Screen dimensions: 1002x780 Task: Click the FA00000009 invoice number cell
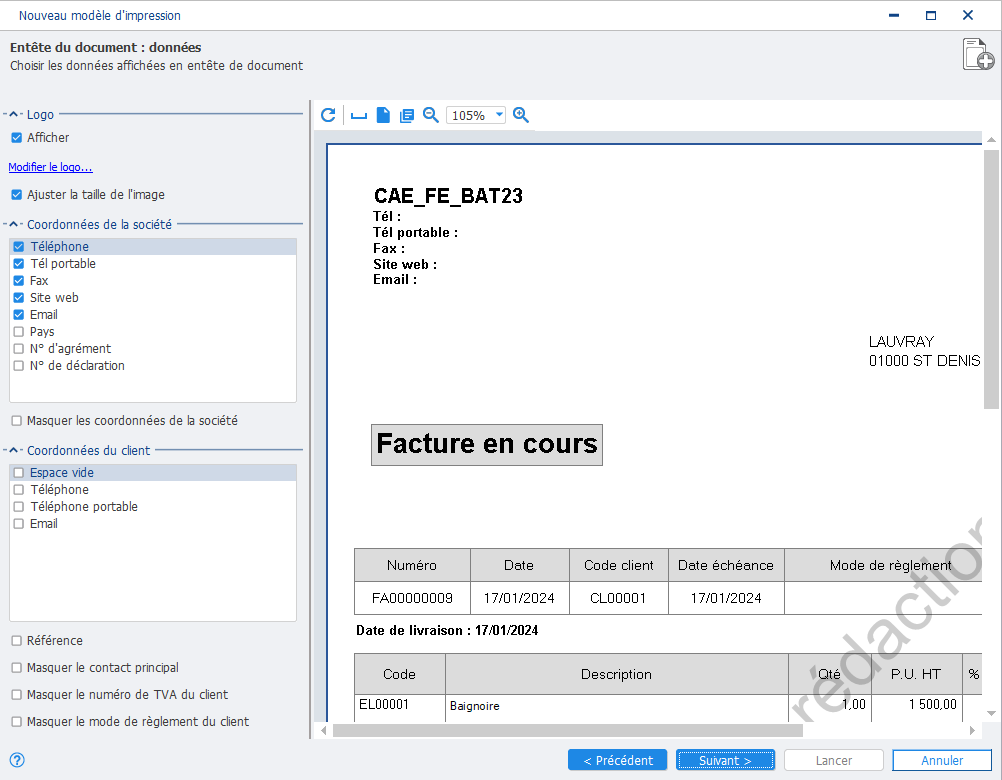tap(412, 599)
